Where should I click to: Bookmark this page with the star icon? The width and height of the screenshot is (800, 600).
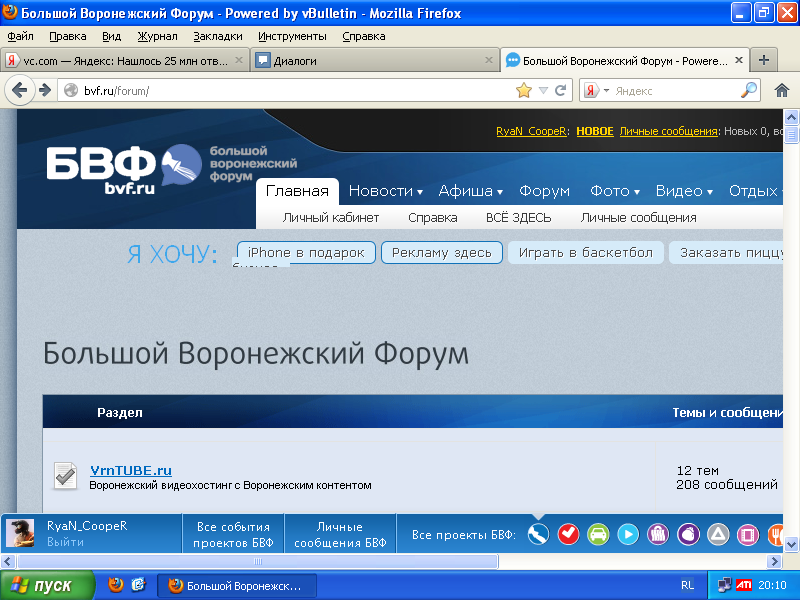pos(523,91)
